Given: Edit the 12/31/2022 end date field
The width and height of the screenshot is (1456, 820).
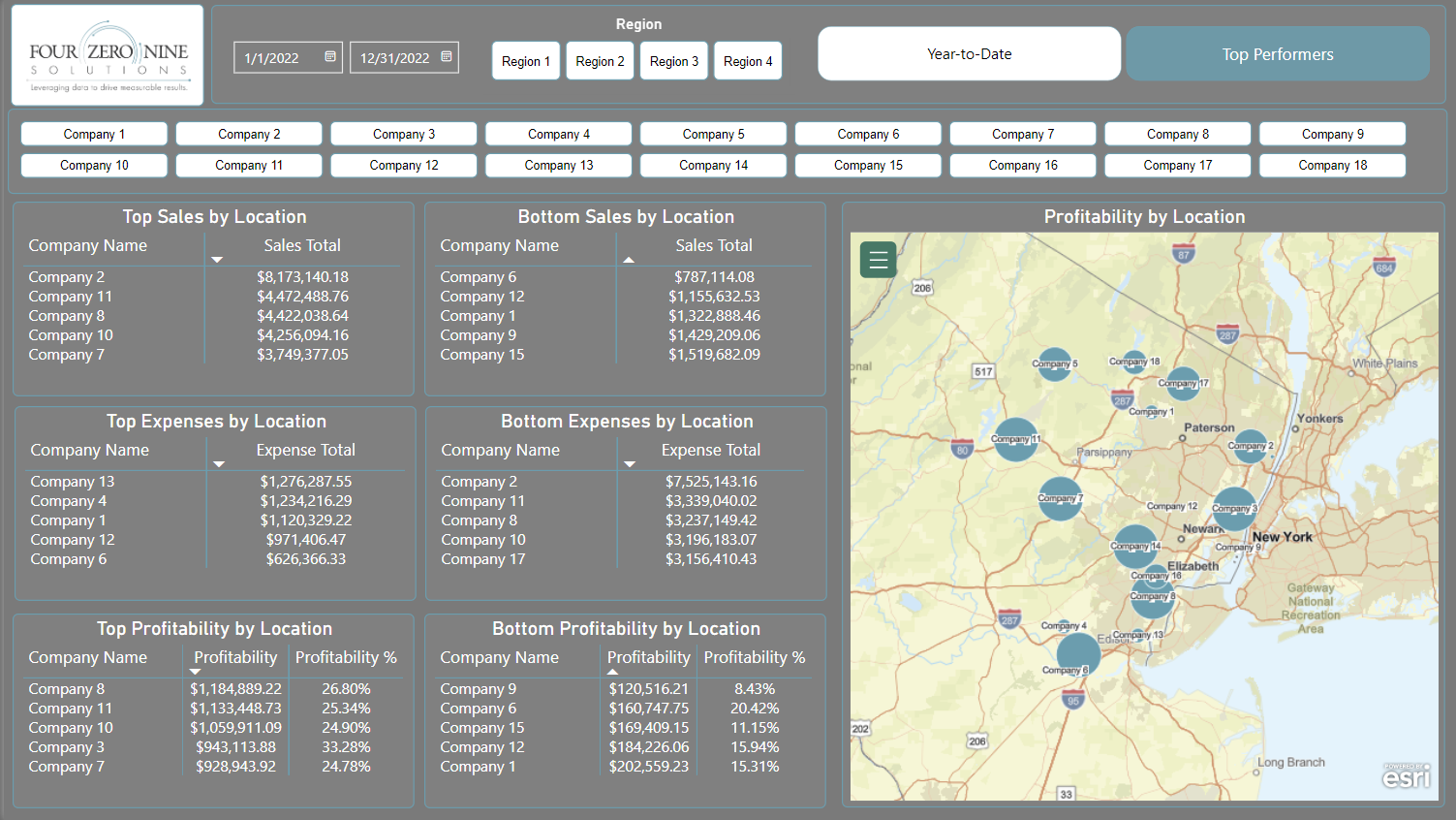Looking at the screenshot, I should click(394, 57).
